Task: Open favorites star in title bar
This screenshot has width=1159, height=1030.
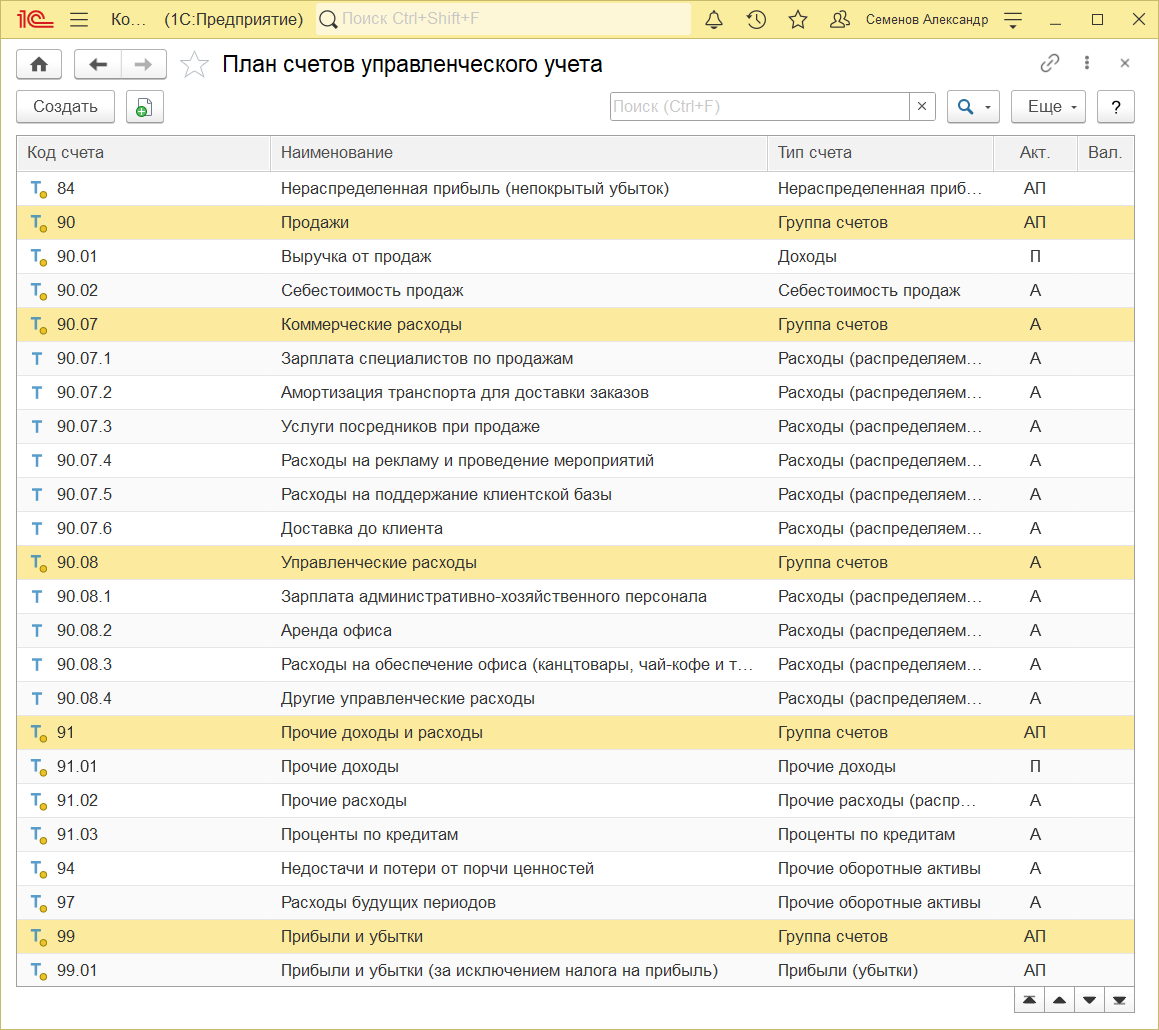Action: click(798, 19)
